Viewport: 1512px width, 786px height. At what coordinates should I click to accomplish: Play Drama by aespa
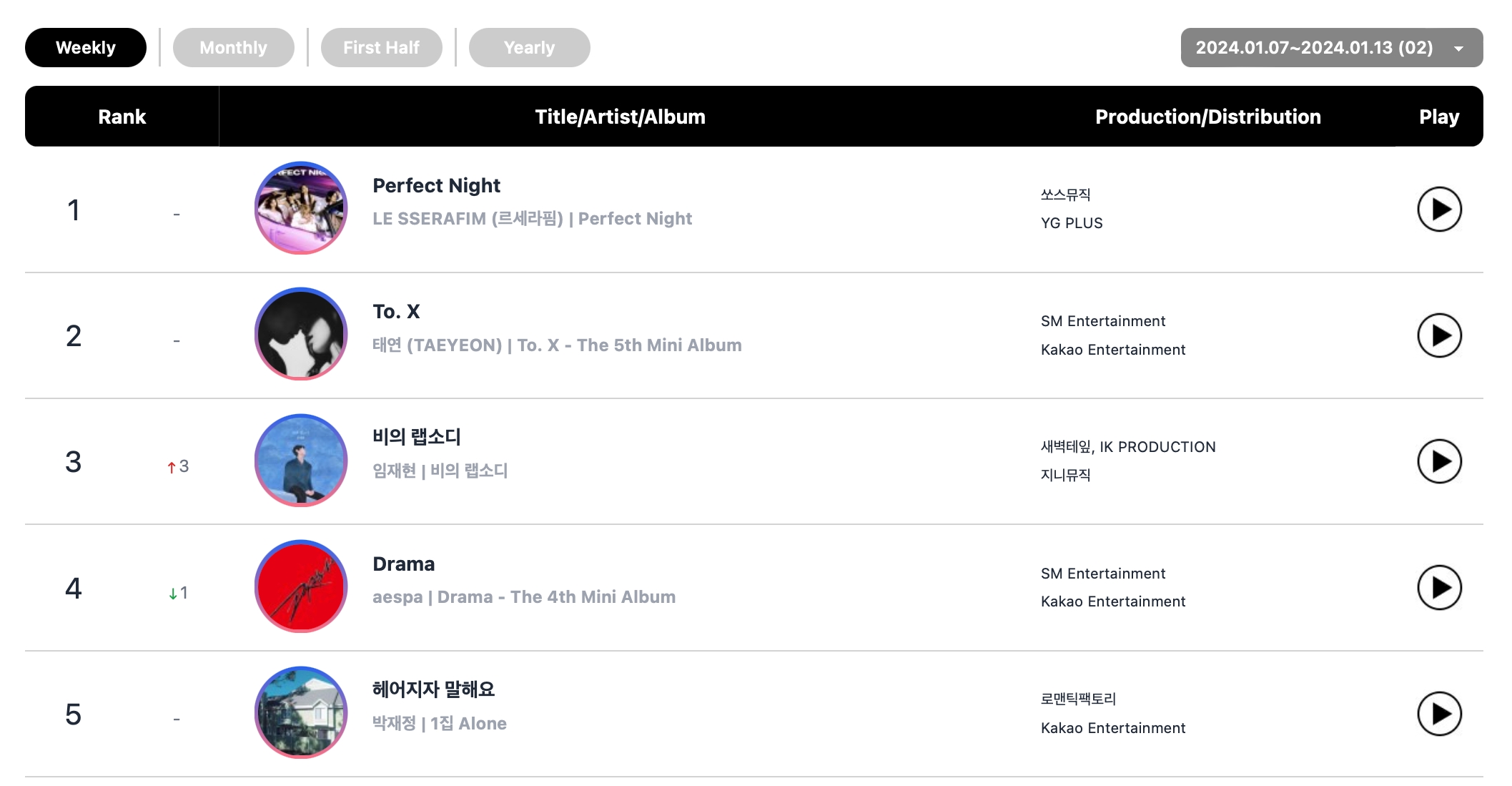[x=1439, y=588]
